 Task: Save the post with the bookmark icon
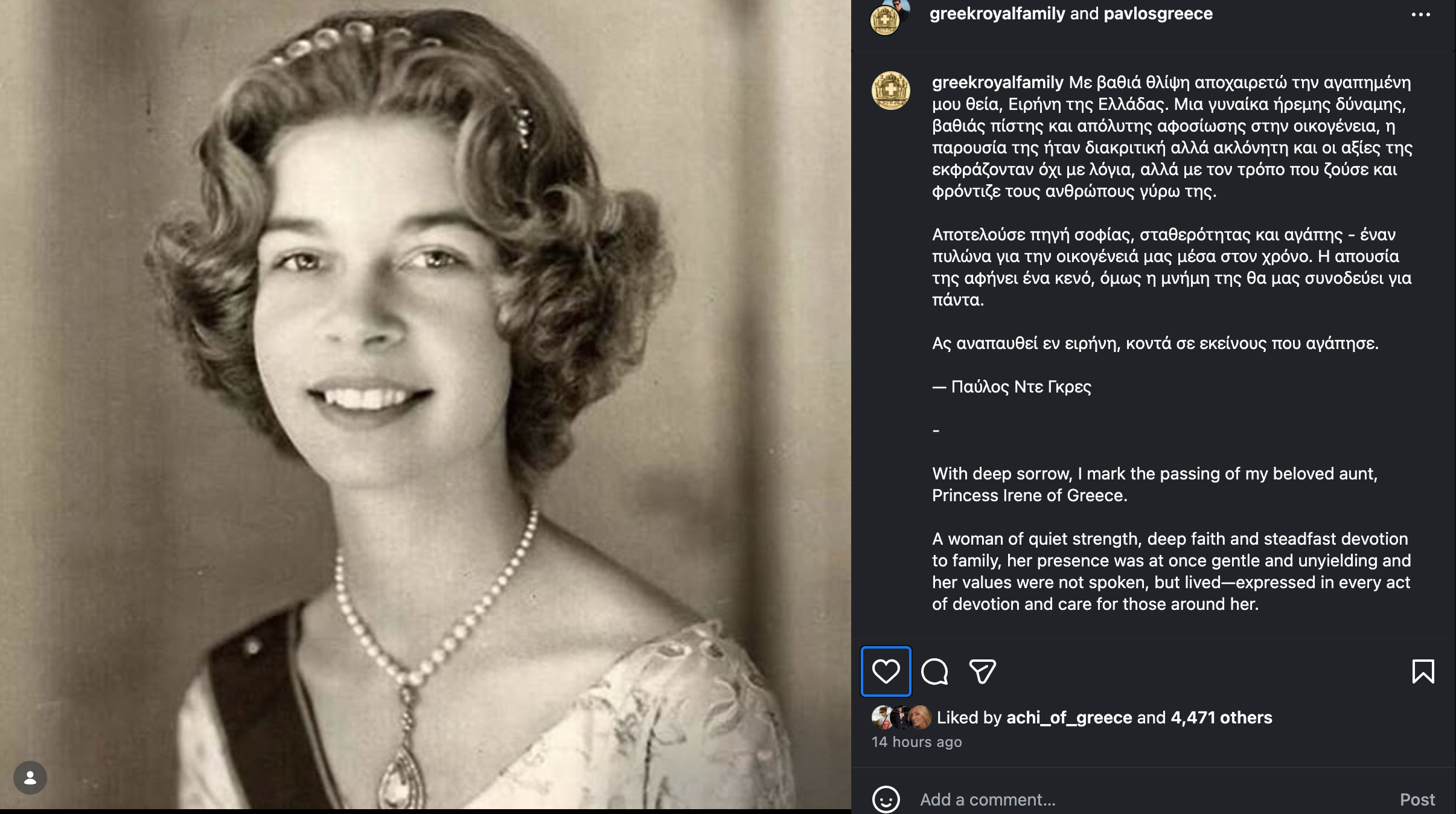[x=1423, y=671]
